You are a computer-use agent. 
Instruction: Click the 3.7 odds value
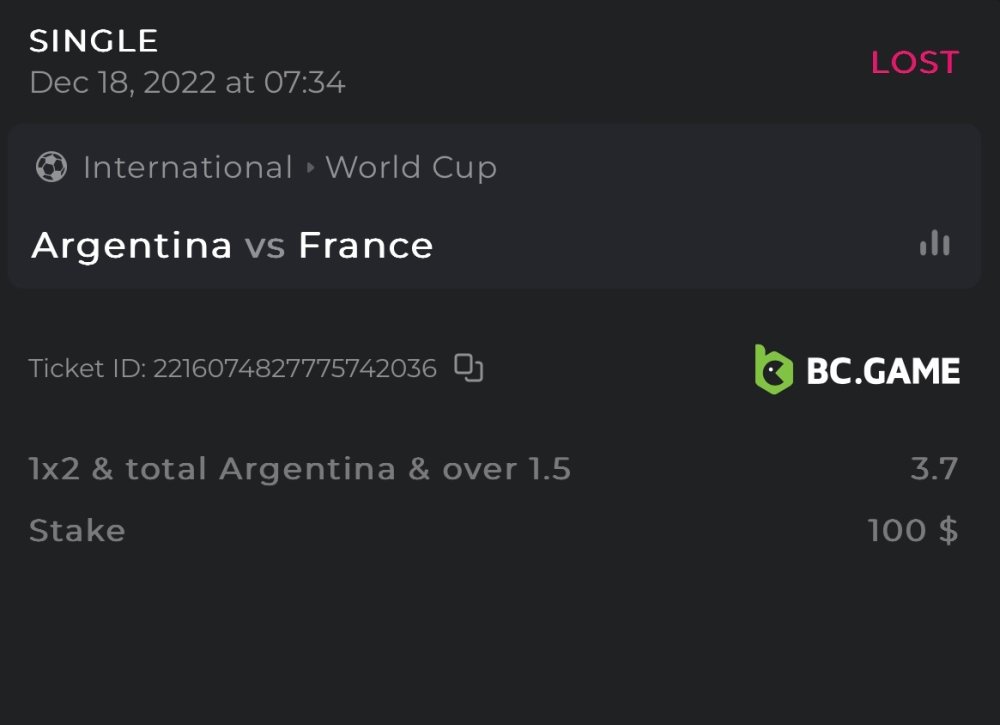(x=934, y=469)
